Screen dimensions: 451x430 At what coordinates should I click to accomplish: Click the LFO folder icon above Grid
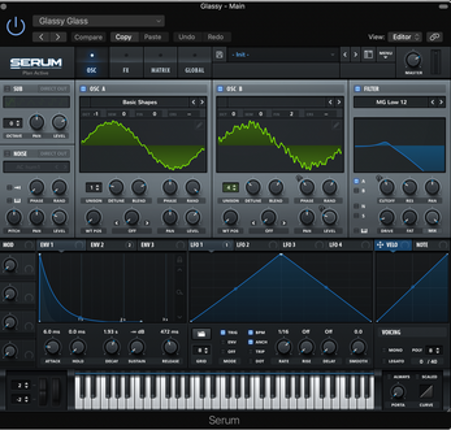tap(201, 333)
